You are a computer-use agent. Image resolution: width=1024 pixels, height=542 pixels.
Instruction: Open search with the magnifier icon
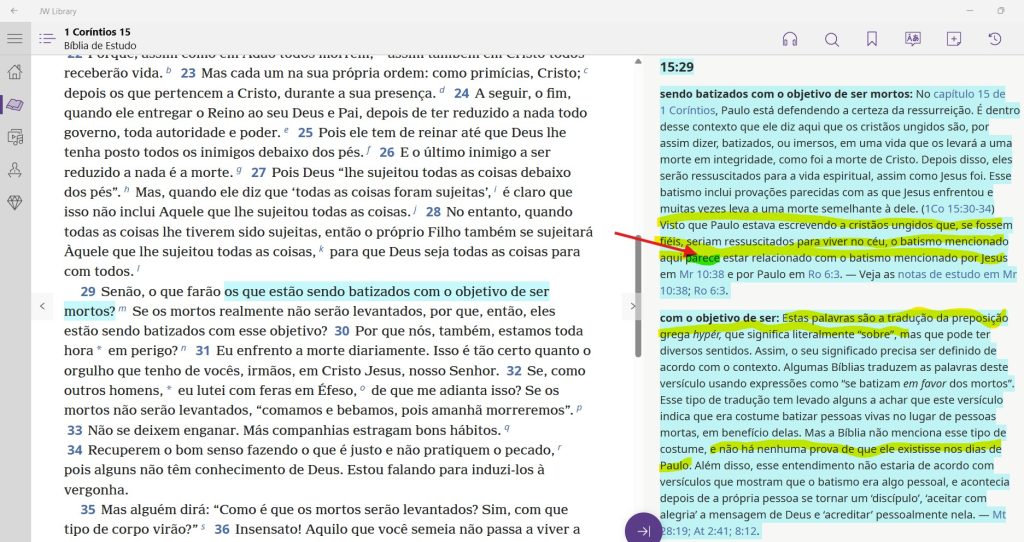831,39
